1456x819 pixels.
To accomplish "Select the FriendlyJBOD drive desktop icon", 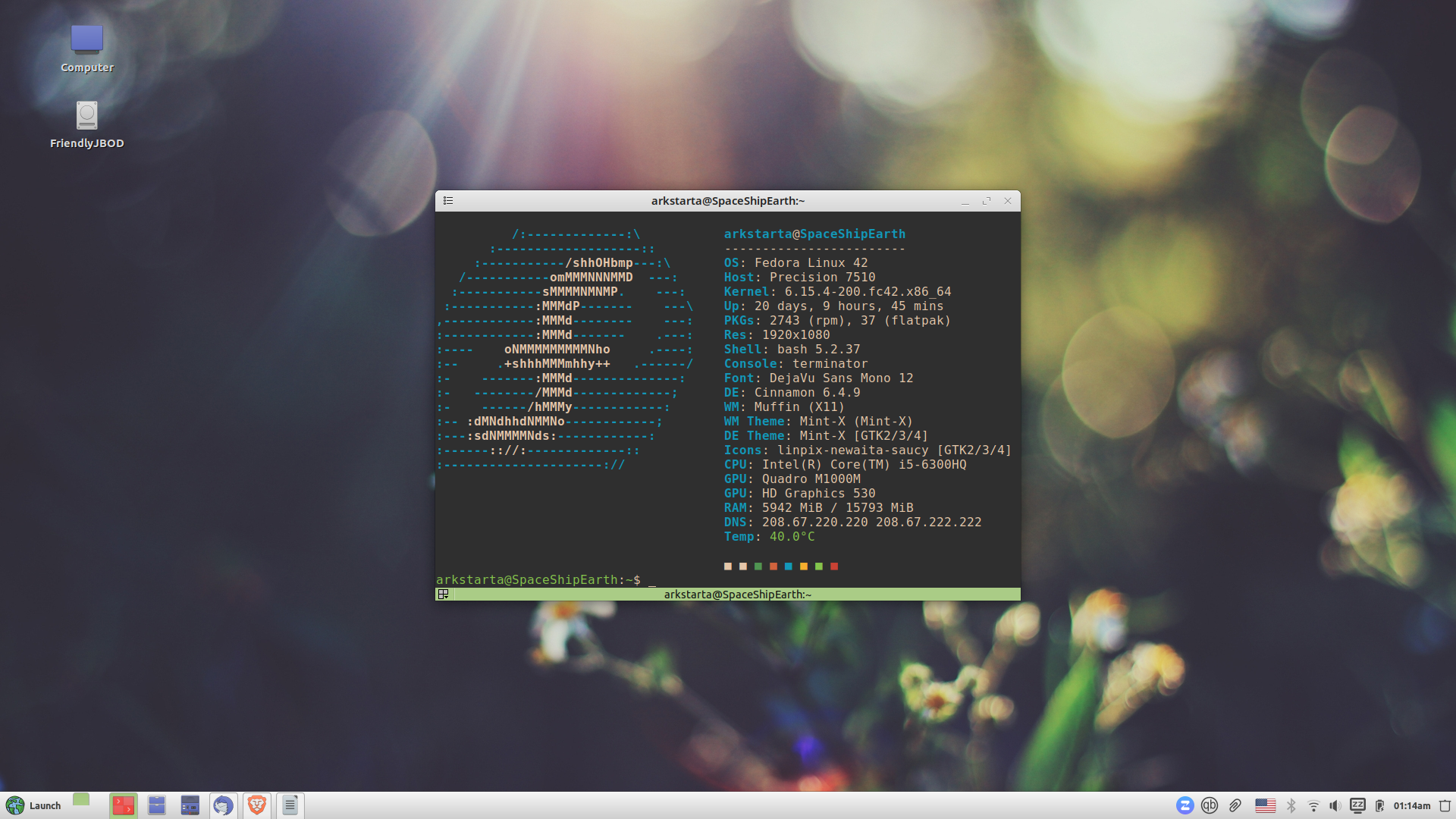I will [86, 125].
